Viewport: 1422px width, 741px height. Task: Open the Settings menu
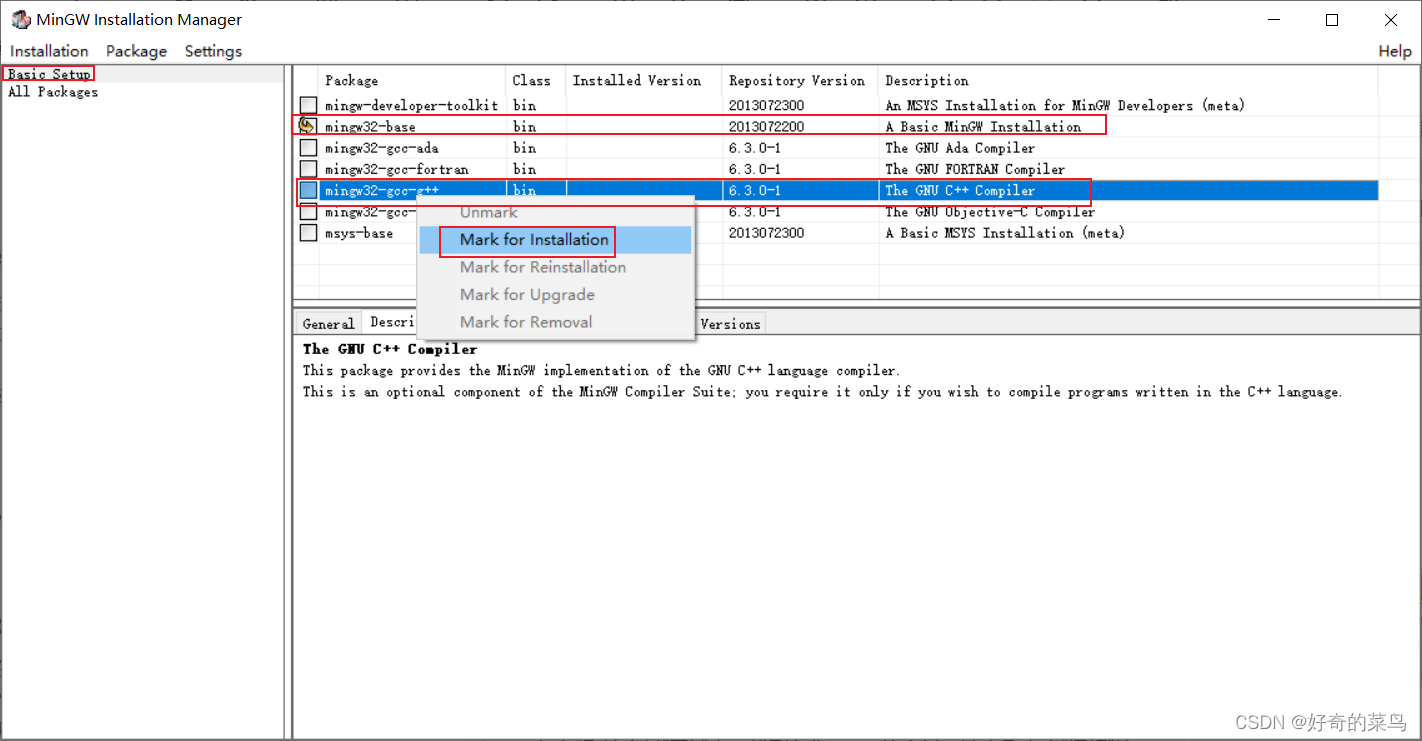[213, 51]
